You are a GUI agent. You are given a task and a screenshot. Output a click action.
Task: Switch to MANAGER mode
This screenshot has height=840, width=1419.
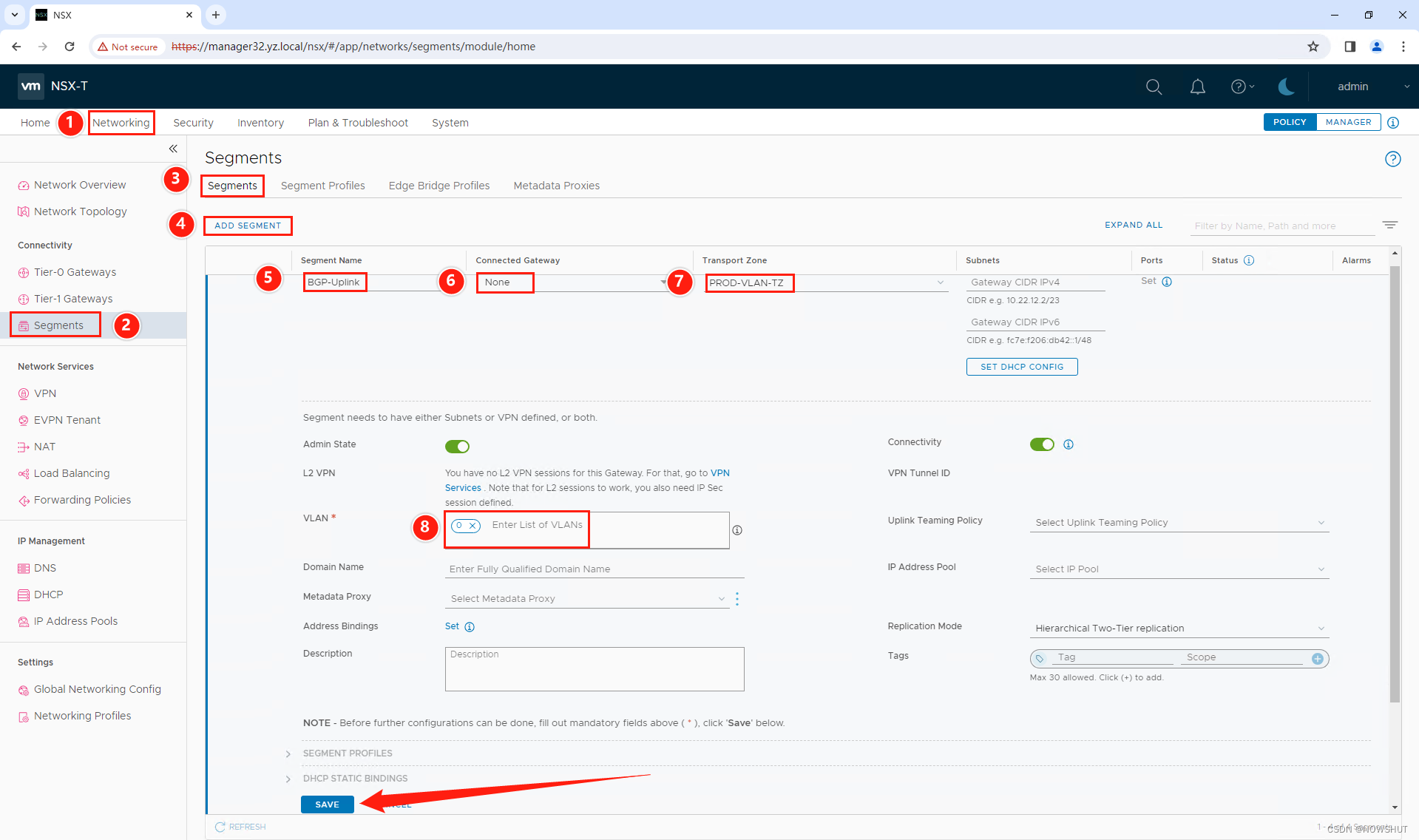pyautogui.click(x=1348, y=122)
